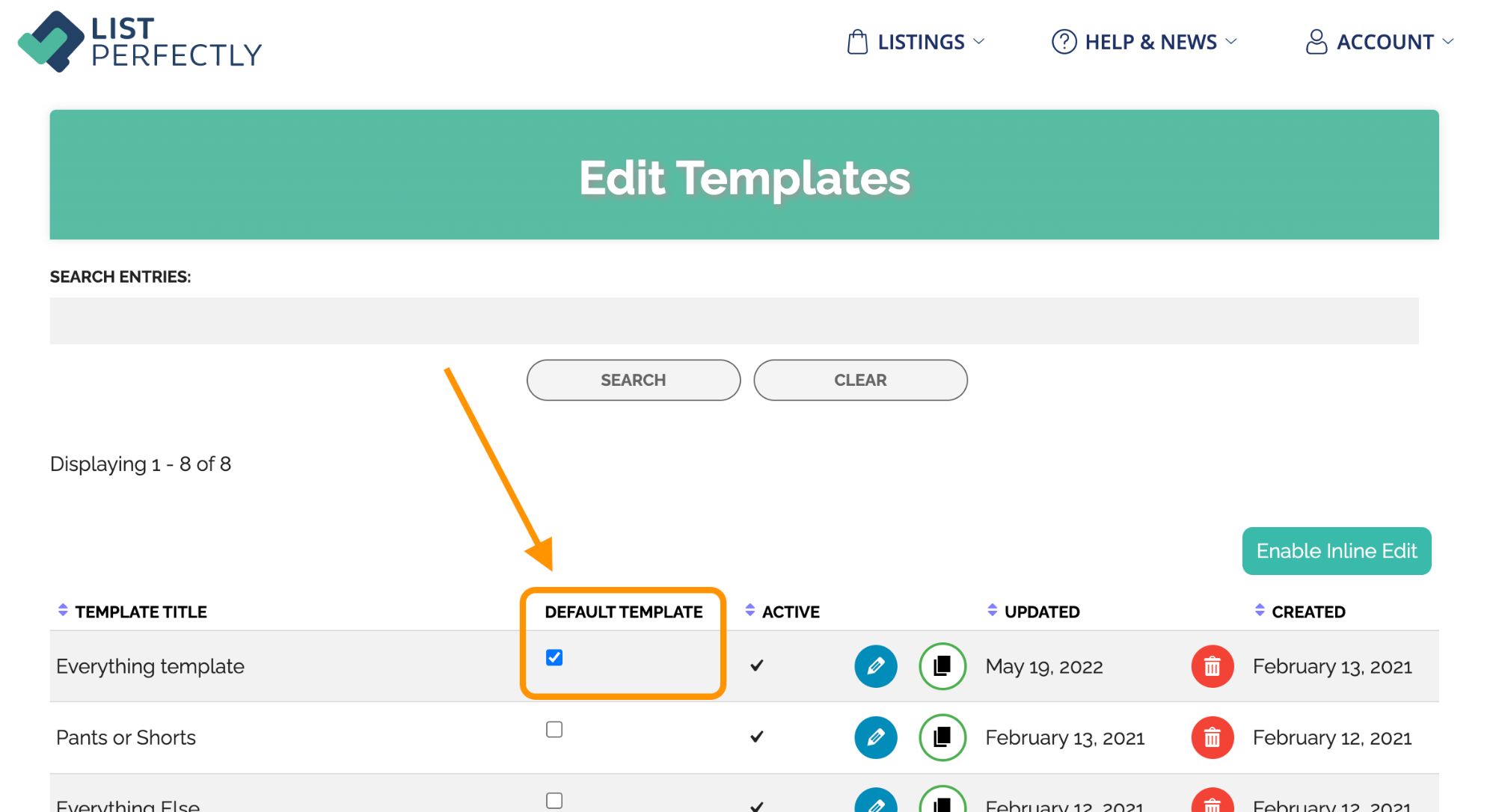Click the question mark icon beside Help & News

[x=1064, y=42]
